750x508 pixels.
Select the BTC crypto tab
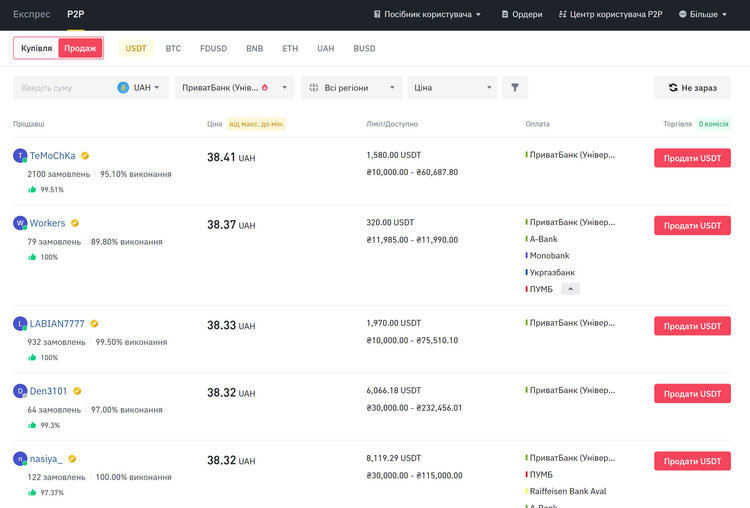pyautogui.click(x=173, y=48)
